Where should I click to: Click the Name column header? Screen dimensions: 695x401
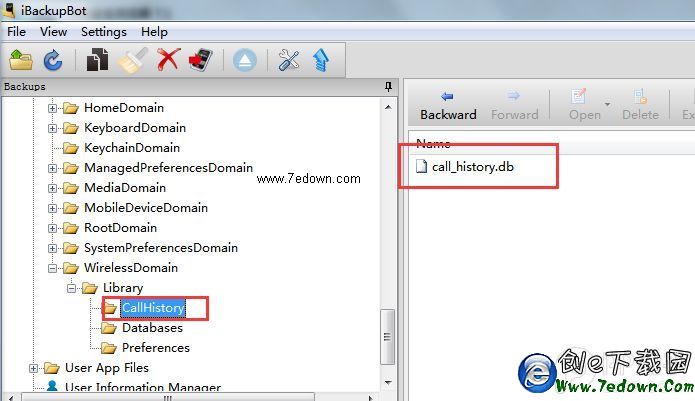click(x=433, y=143)
